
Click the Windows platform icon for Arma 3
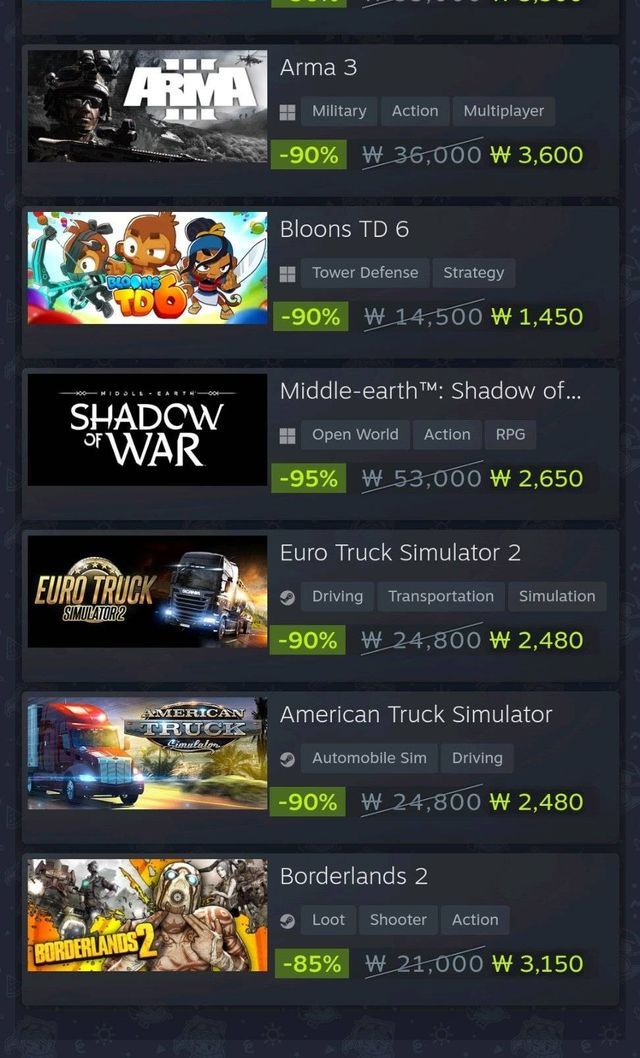[287, 112]
